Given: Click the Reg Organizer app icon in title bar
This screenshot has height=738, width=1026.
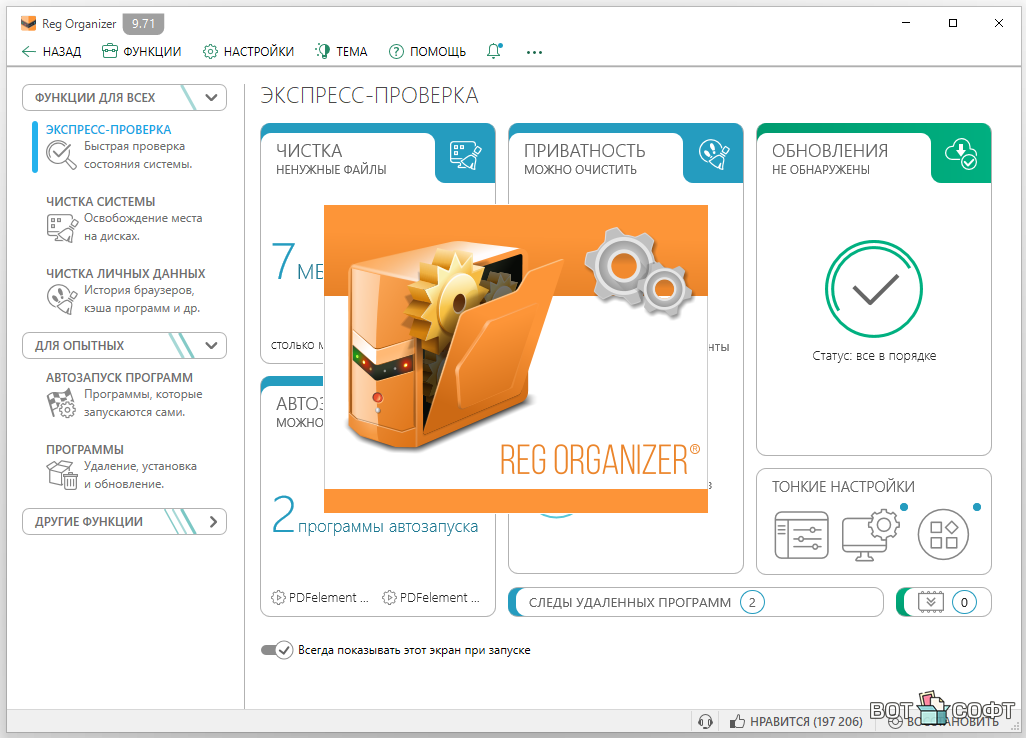Looking at the screenshot, I should point(28,24).
